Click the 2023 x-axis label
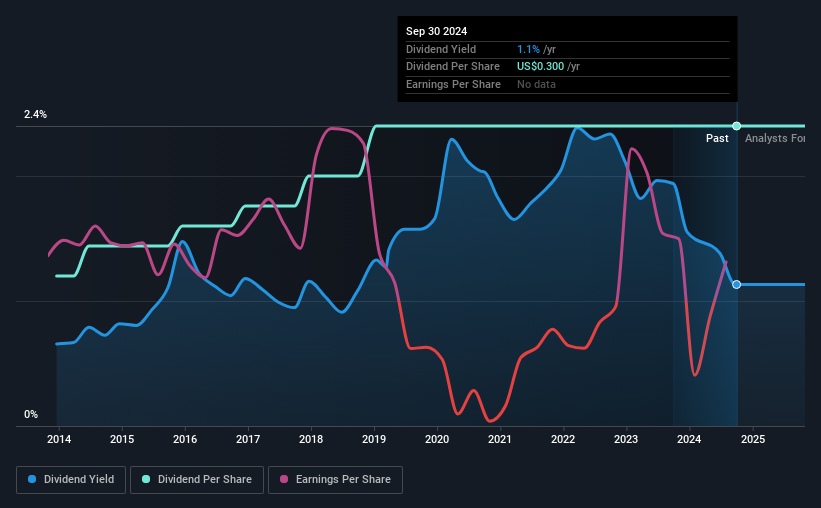The width and height of the screenshot is (821, 508). click(x=626, y=439)
